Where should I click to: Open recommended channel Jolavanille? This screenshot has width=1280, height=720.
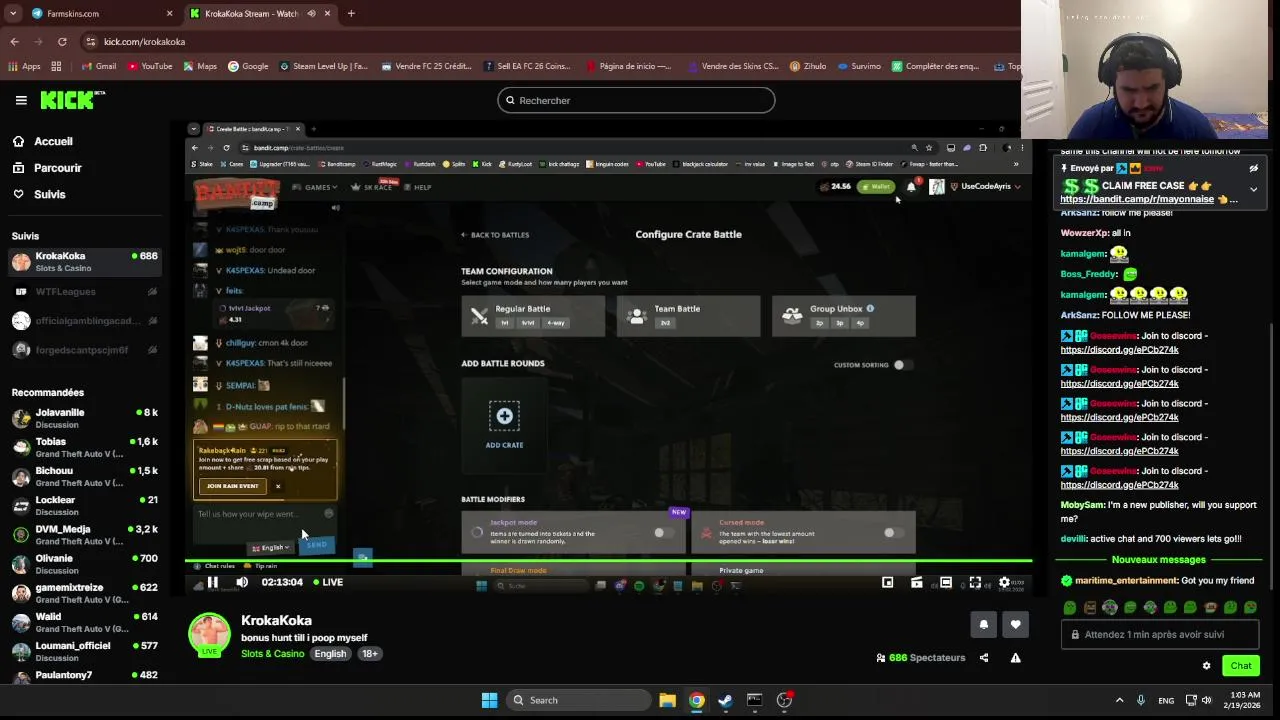tap(85, 419)
